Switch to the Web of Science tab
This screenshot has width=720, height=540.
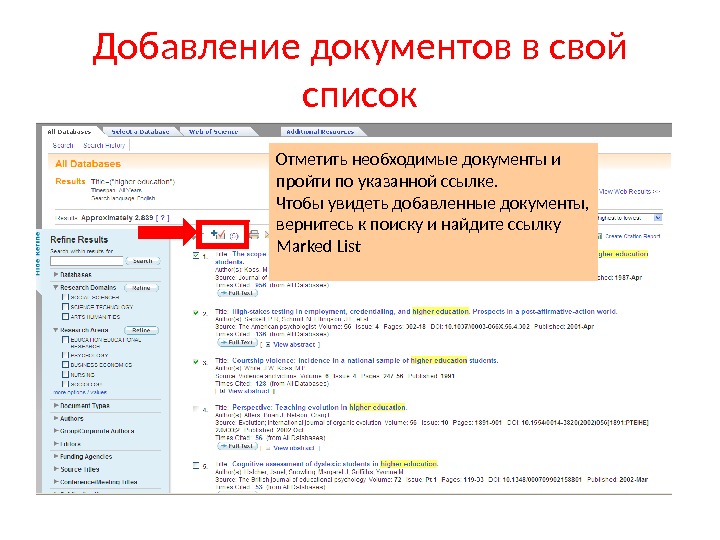[x=214, y=132]
